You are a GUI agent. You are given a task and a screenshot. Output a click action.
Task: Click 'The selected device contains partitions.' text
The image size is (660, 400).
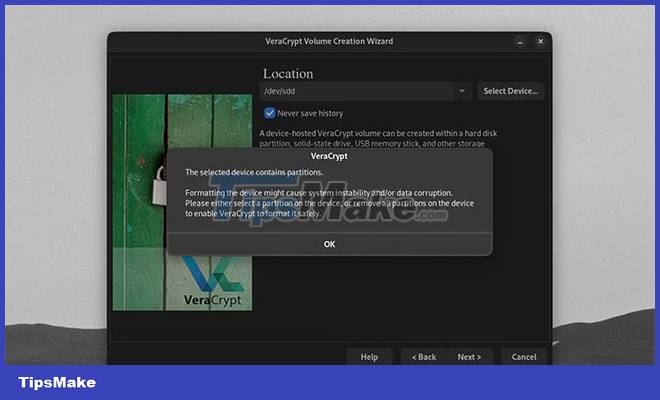(x=254, y=172)
